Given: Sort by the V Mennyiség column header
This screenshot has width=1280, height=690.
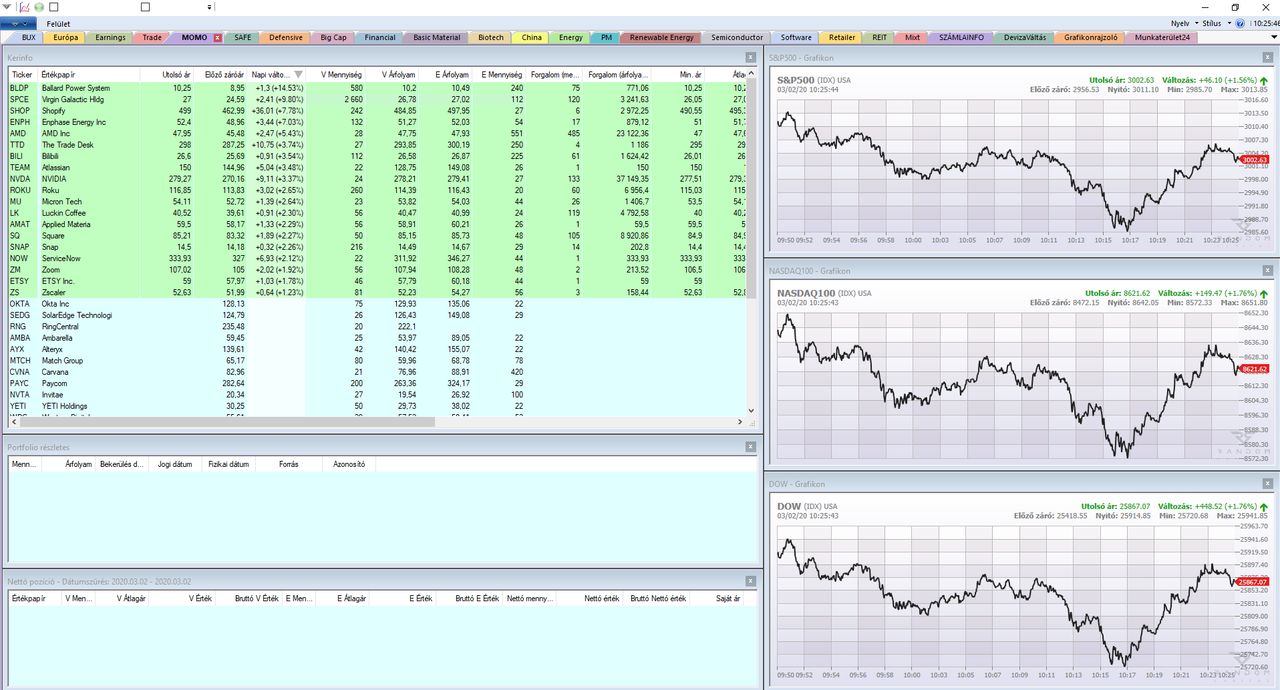Looking at the screenshot, I should click(336, 75).
